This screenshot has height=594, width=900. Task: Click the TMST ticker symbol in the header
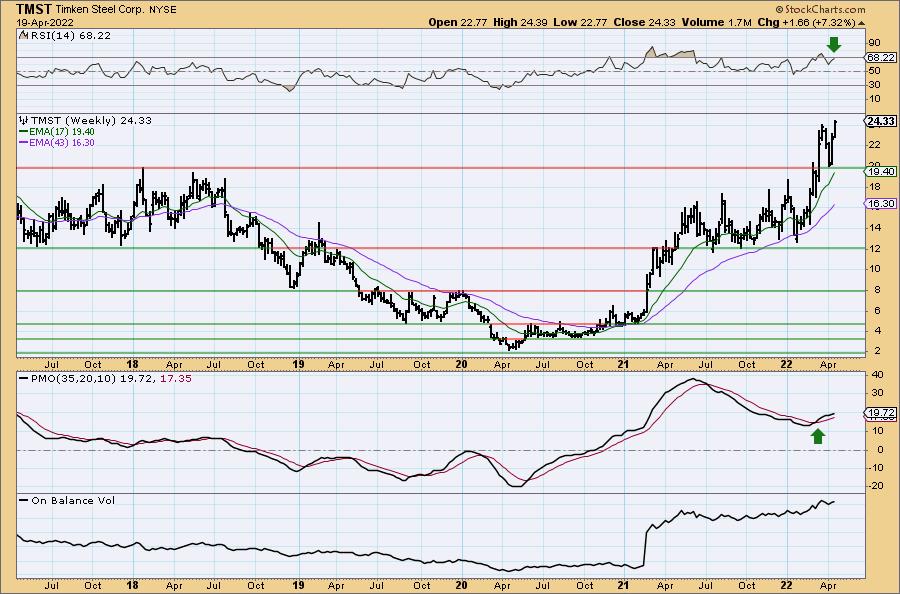pyautogui.click(x=34, y=9)
